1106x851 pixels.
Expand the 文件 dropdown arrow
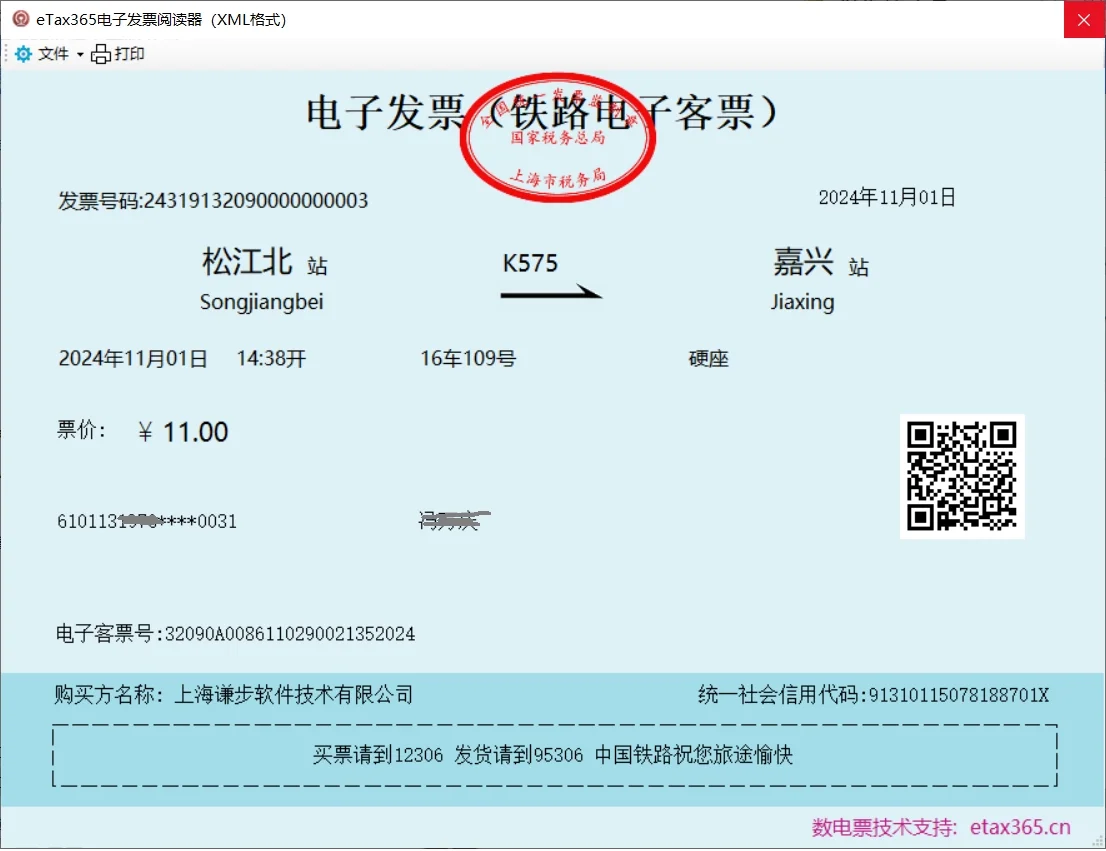tap(80, 54)
